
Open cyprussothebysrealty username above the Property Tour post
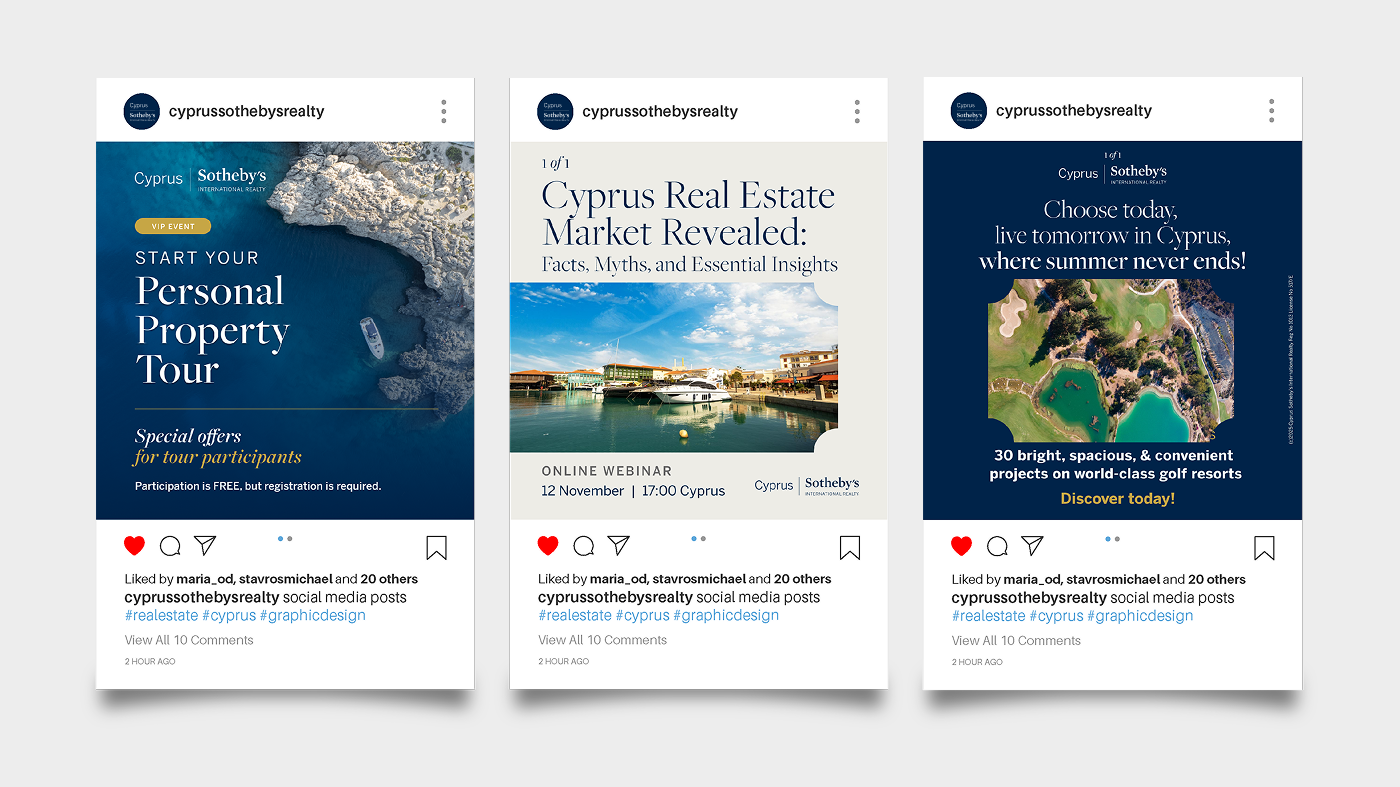point(247,111)
